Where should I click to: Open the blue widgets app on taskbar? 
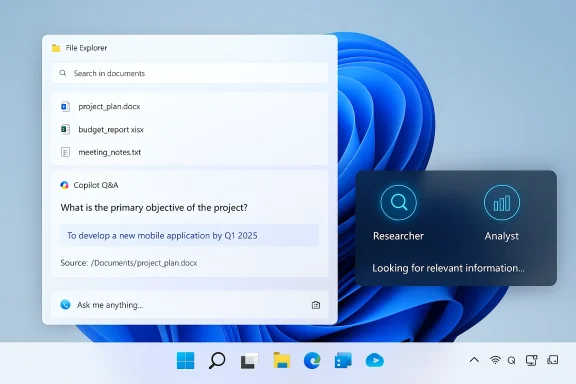point(343,360)
